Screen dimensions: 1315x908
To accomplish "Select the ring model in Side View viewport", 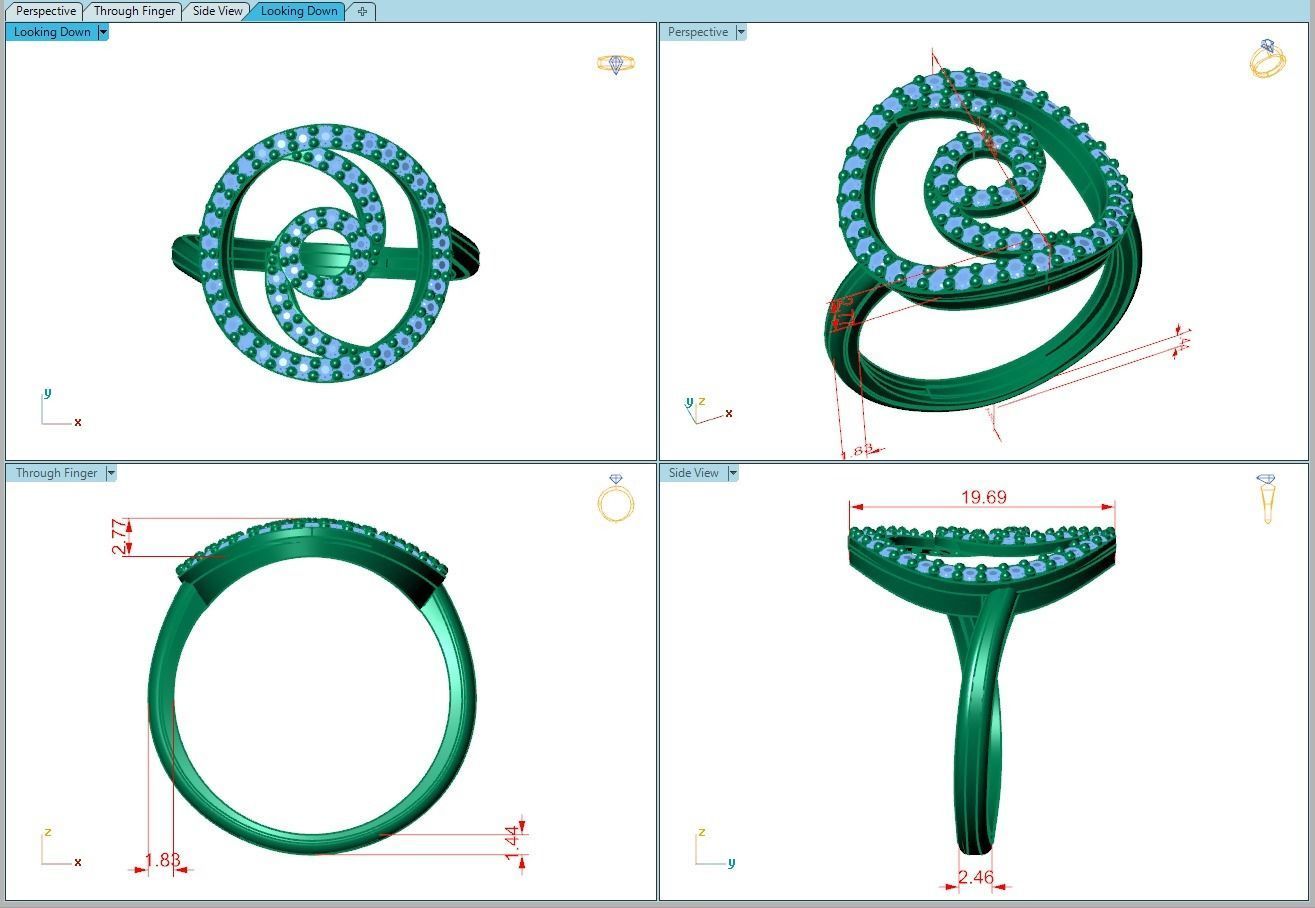I will (x=982, y=690).
